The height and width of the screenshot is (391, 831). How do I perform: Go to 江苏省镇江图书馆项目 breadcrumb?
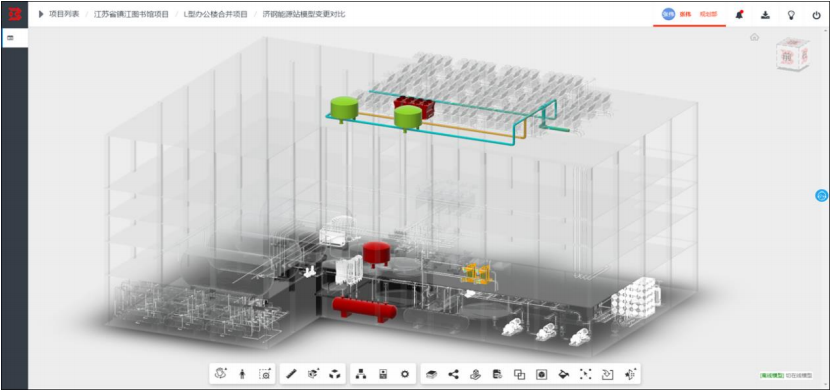[x=131, y=14]
